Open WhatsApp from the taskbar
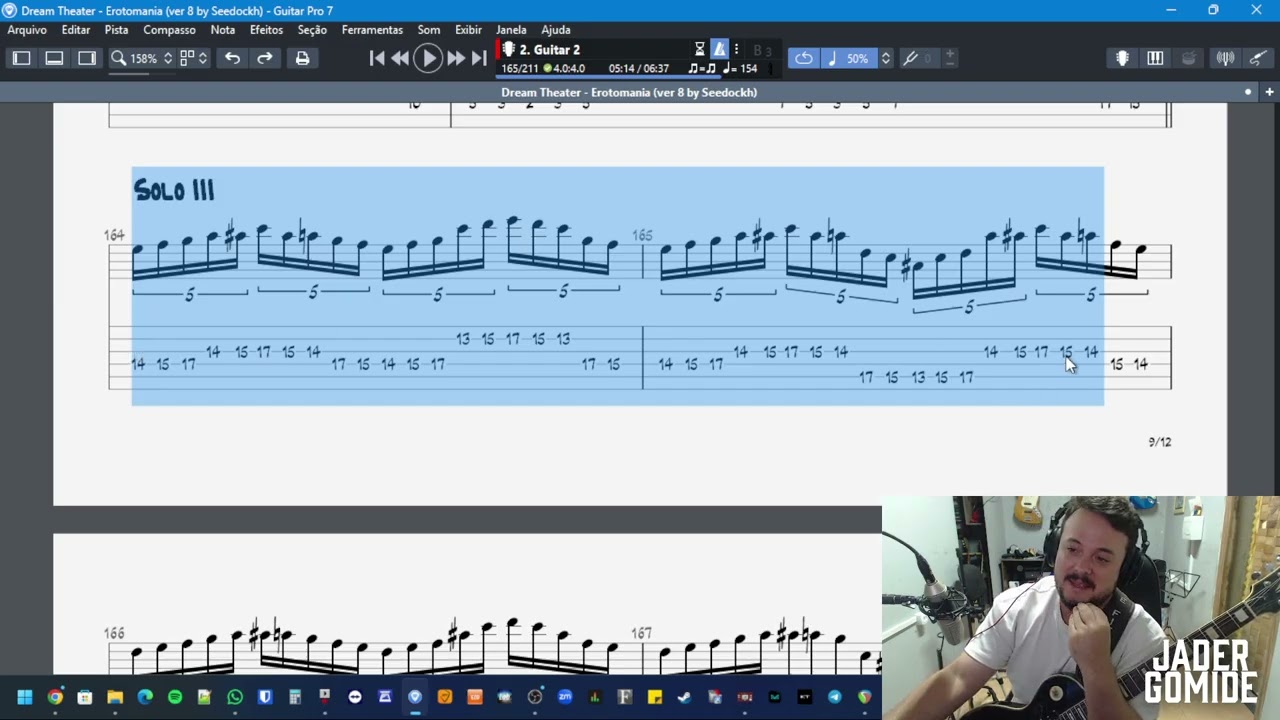 [235, 697]
